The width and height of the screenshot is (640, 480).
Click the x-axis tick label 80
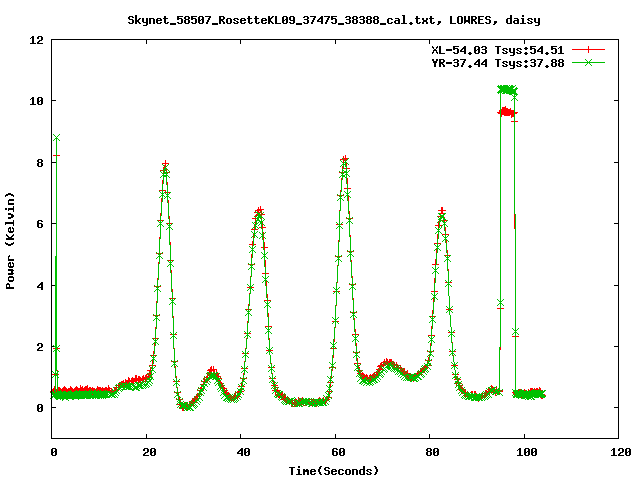[432, 452]
